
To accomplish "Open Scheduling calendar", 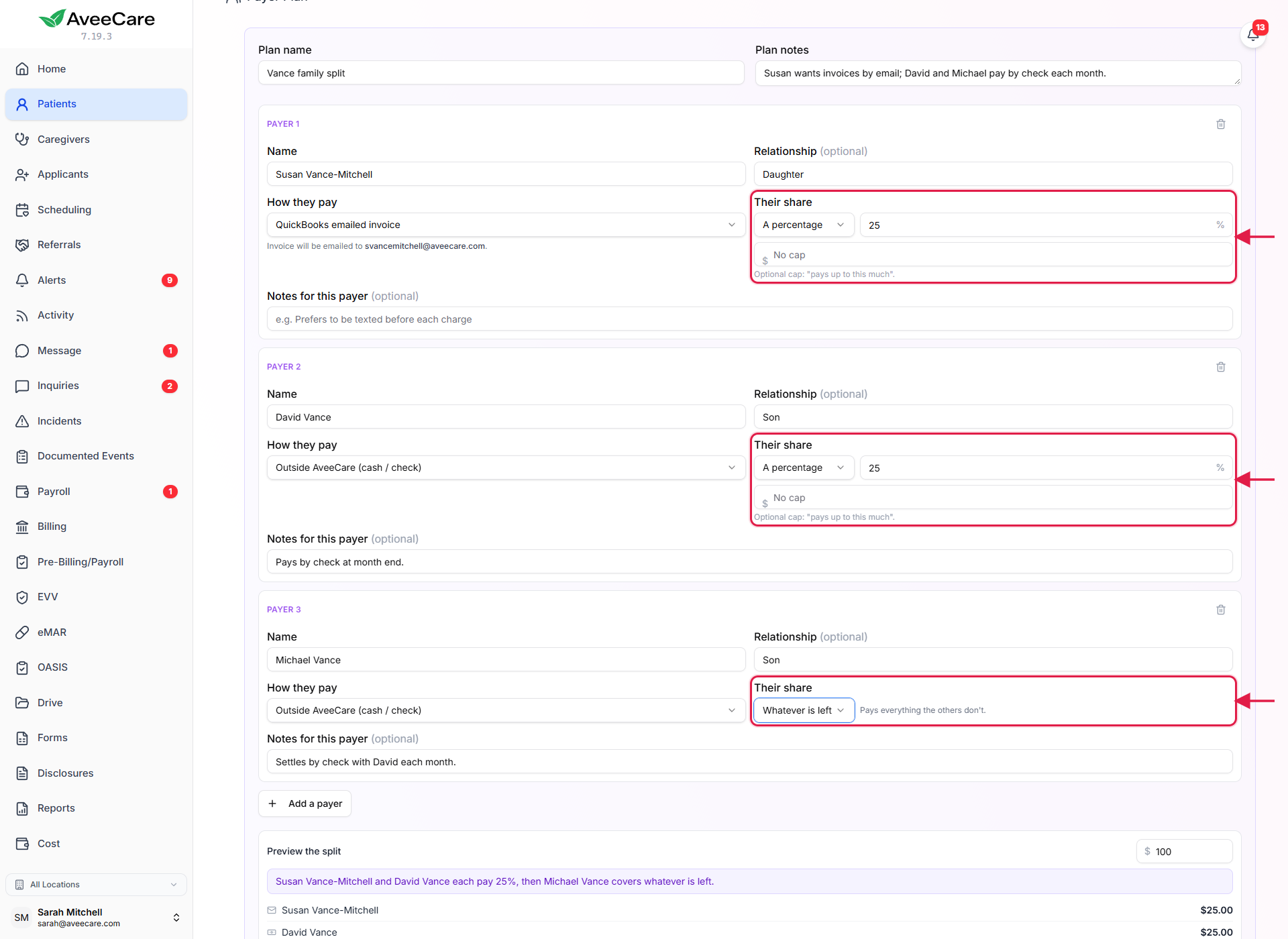I will [96, 210].
